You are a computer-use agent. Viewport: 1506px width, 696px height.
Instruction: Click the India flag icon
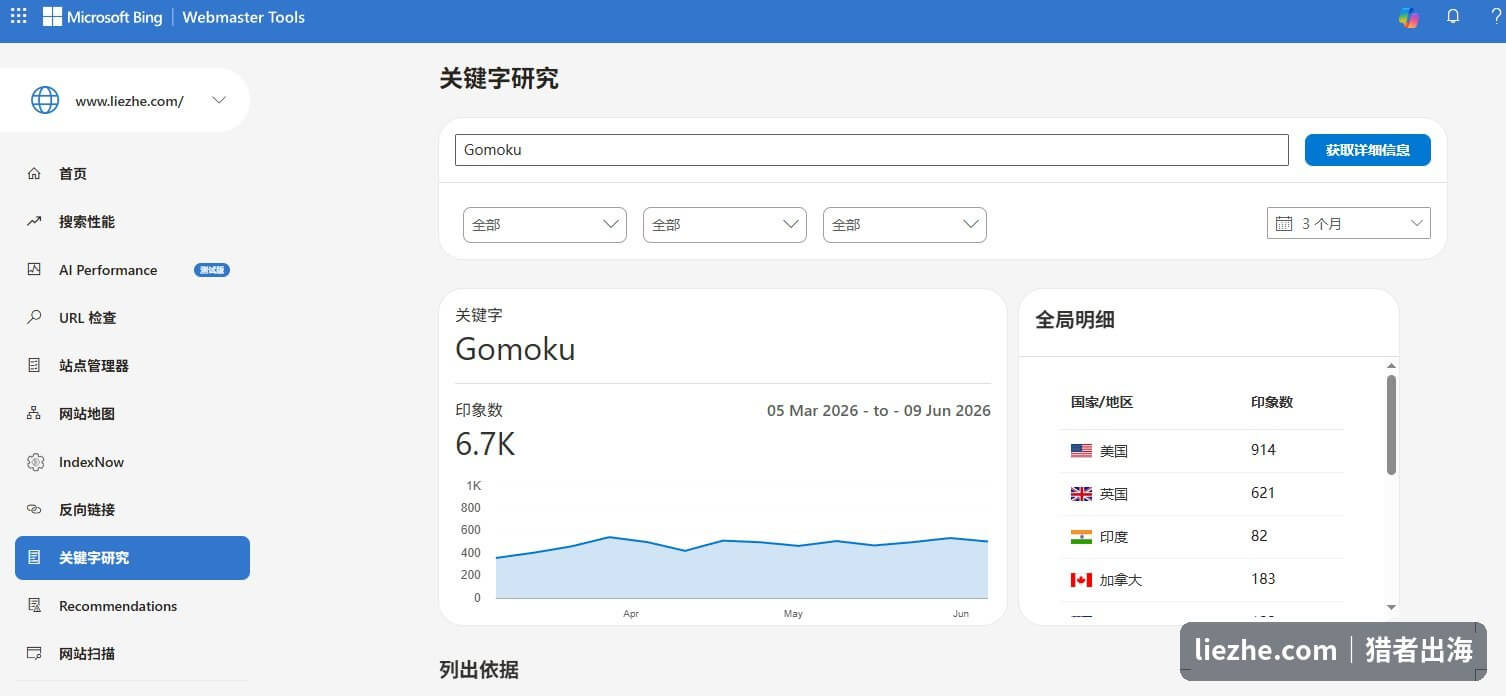point(1081,537)
